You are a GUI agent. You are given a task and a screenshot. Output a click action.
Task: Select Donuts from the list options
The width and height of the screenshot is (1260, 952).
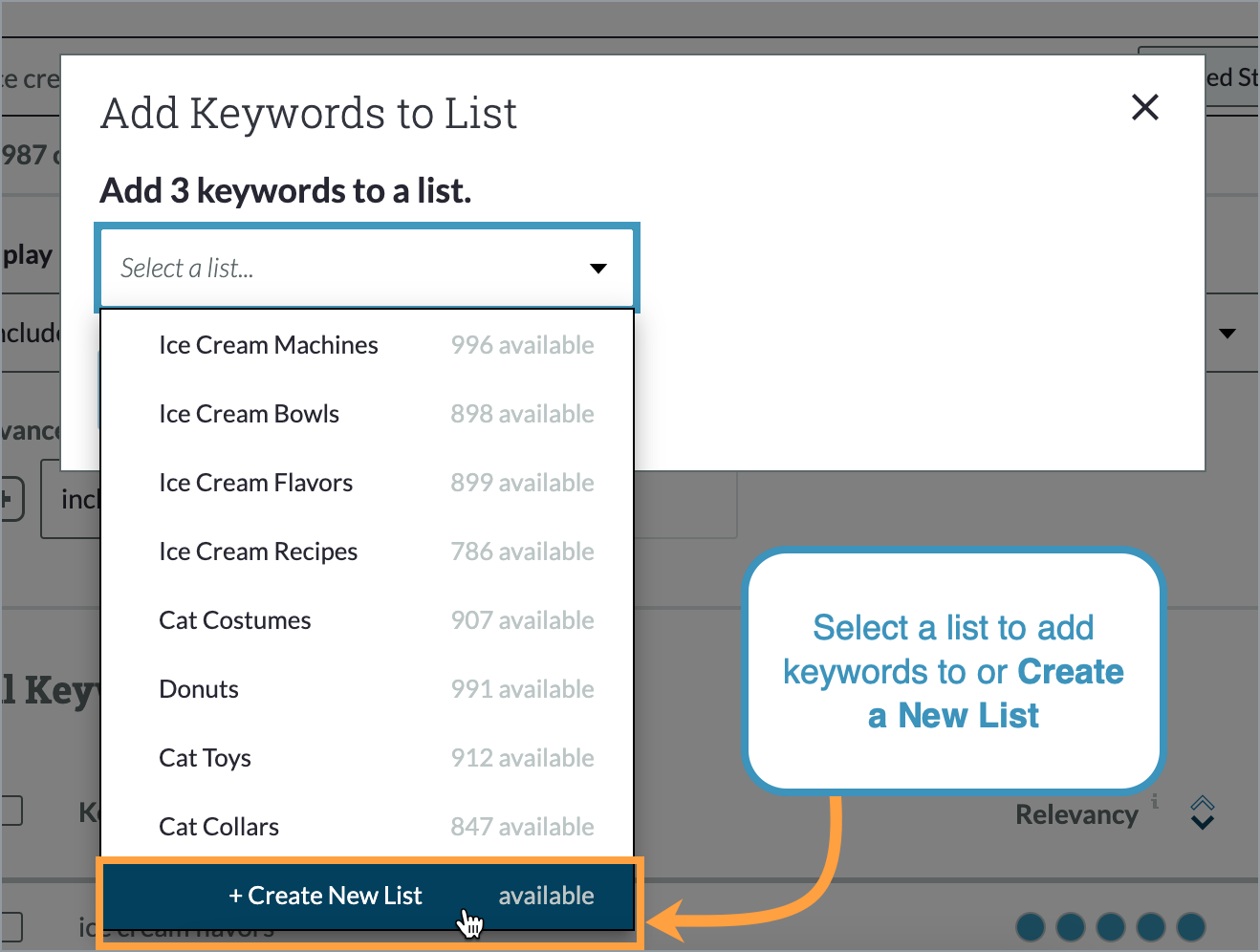[199, 688]
